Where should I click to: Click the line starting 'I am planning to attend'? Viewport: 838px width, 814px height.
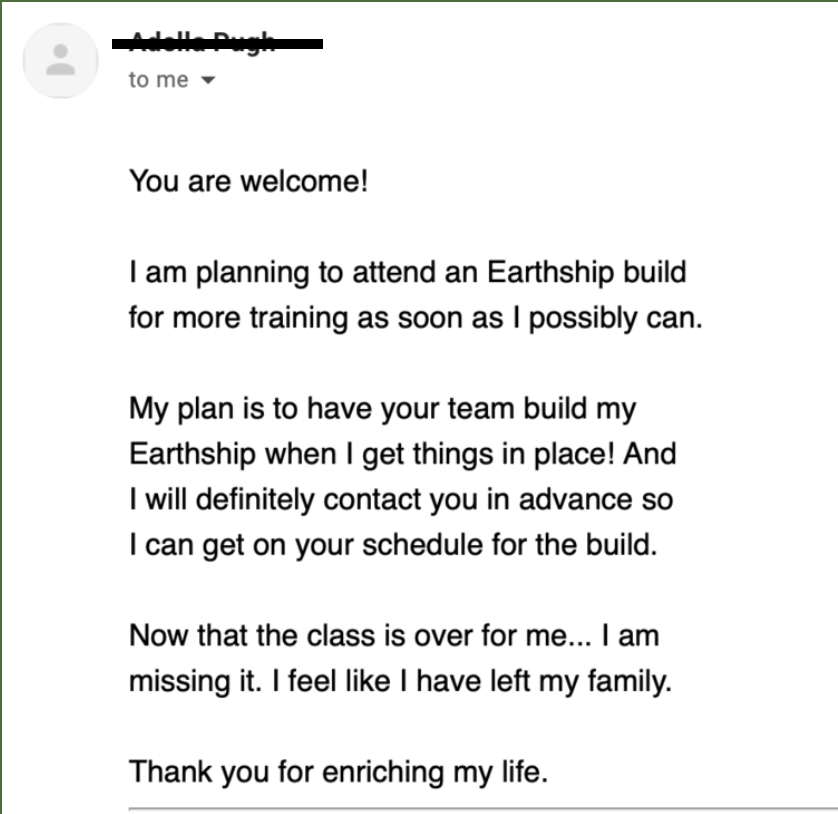[x=408, y=273]
